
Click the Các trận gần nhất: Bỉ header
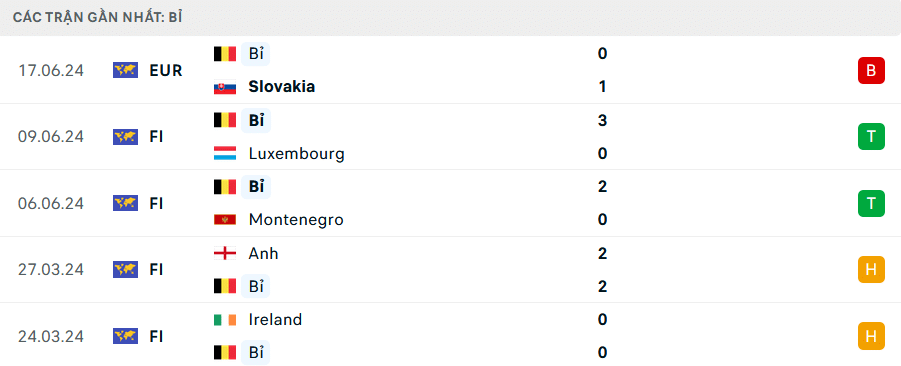[98, 17]
